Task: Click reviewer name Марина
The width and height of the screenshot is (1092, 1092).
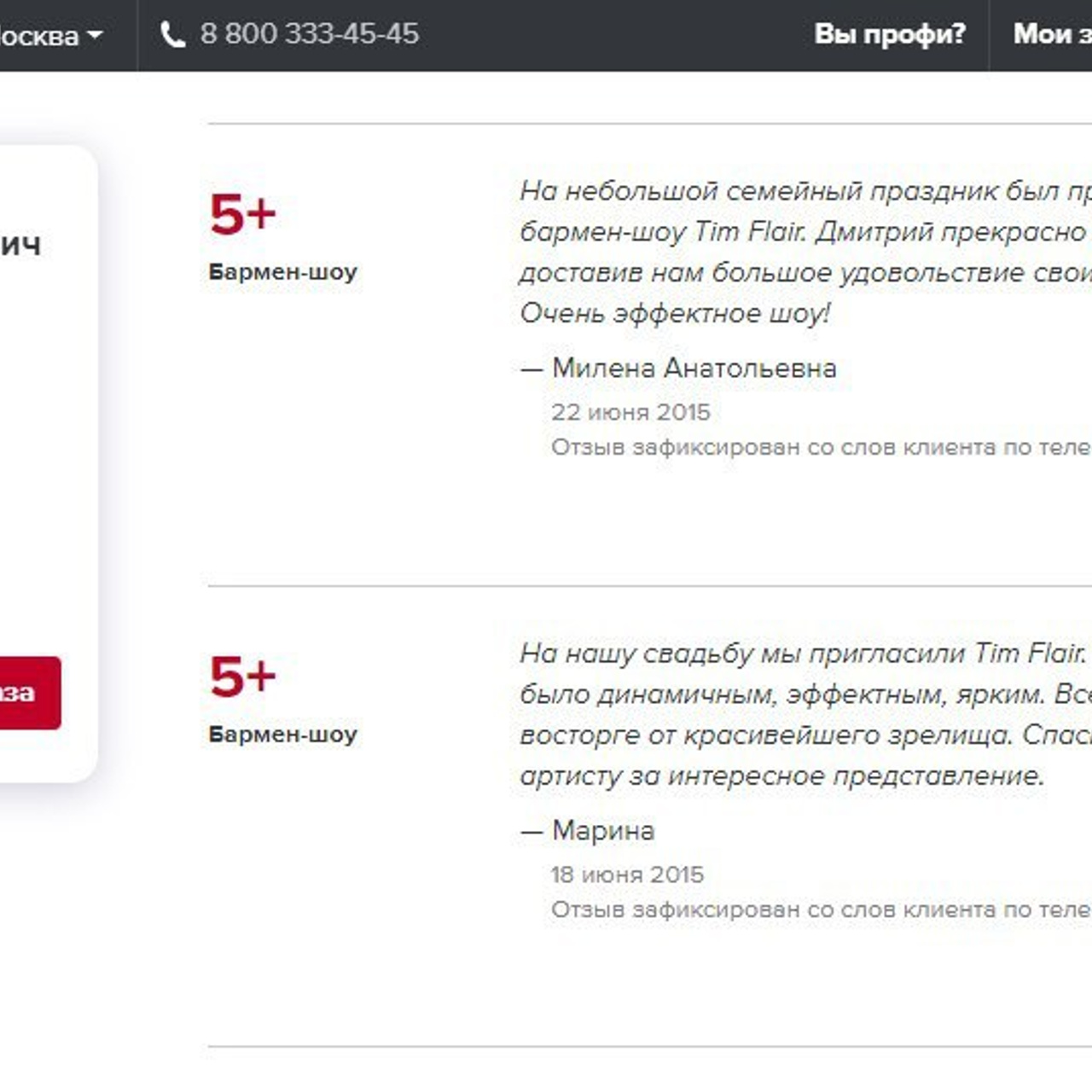Action: 603,831
